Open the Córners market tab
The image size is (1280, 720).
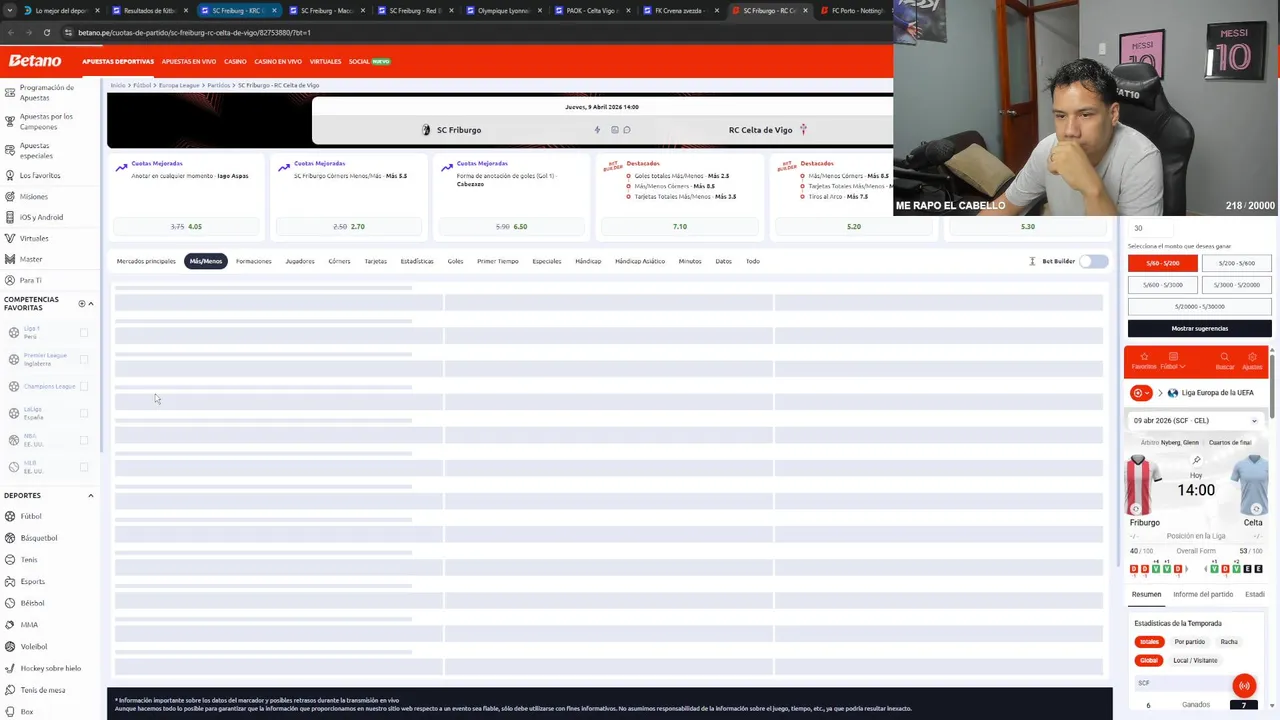[339, 261]
